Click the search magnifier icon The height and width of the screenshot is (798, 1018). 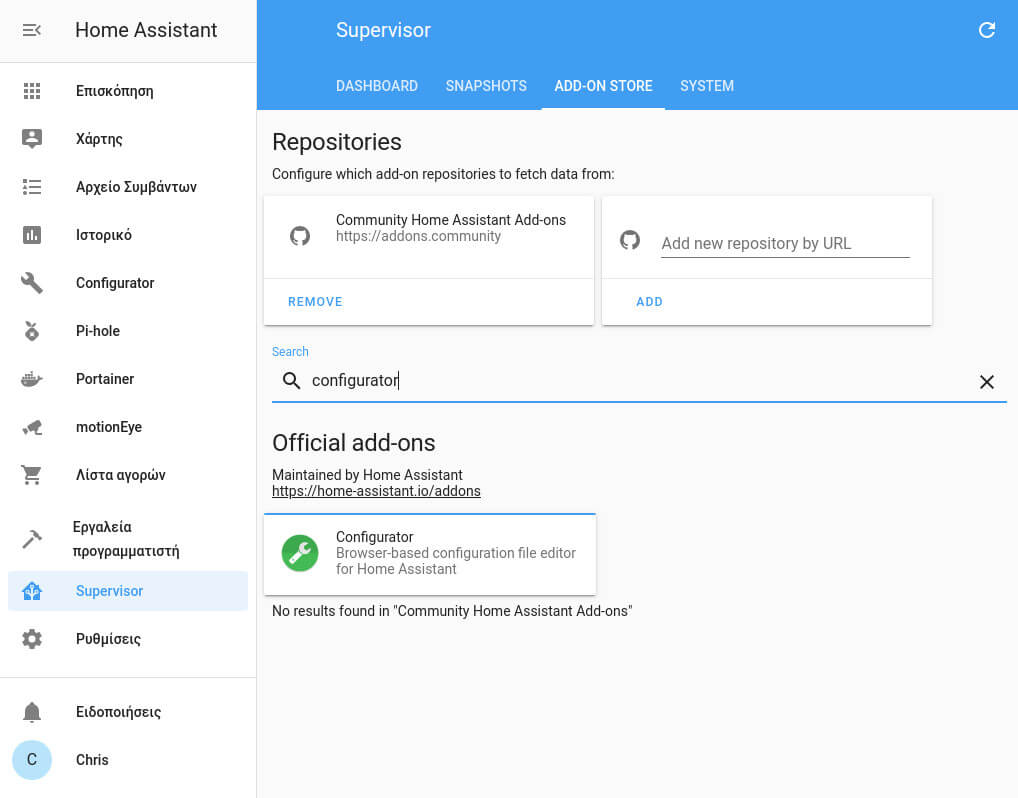point(292,380)
